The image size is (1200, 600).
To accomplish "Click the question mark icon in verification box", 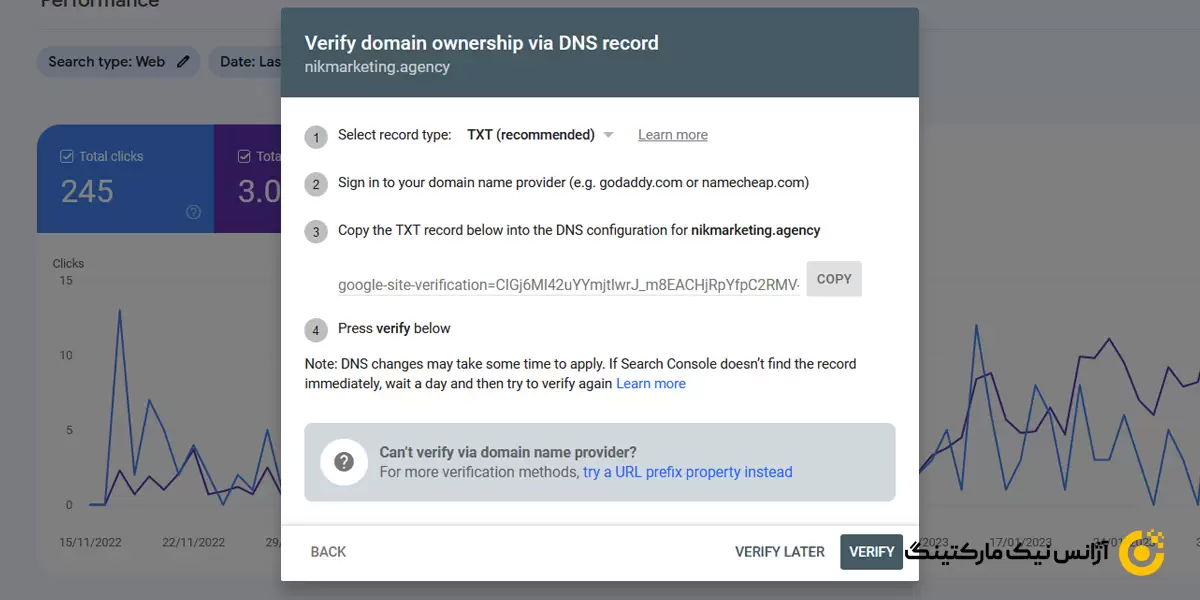I will (344, 462).
